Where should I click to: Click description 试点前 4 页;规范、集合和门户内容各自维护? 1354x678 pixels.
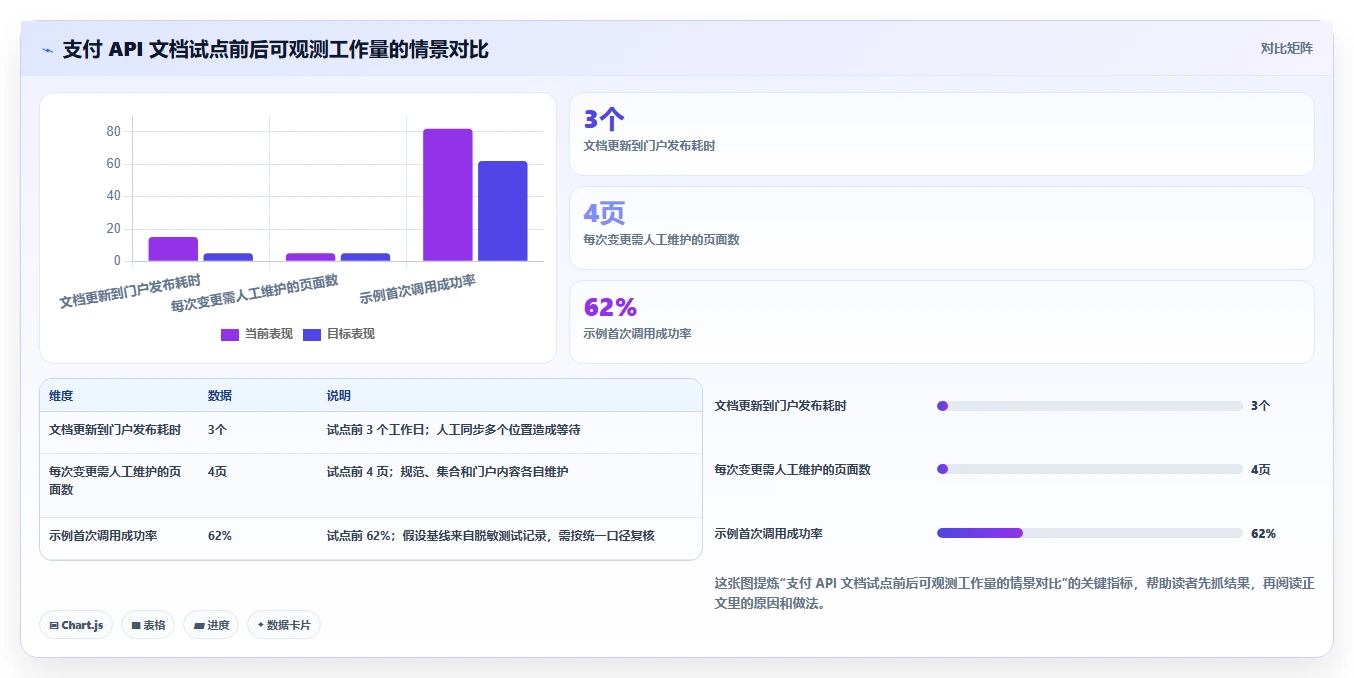[x=447, y=472]
